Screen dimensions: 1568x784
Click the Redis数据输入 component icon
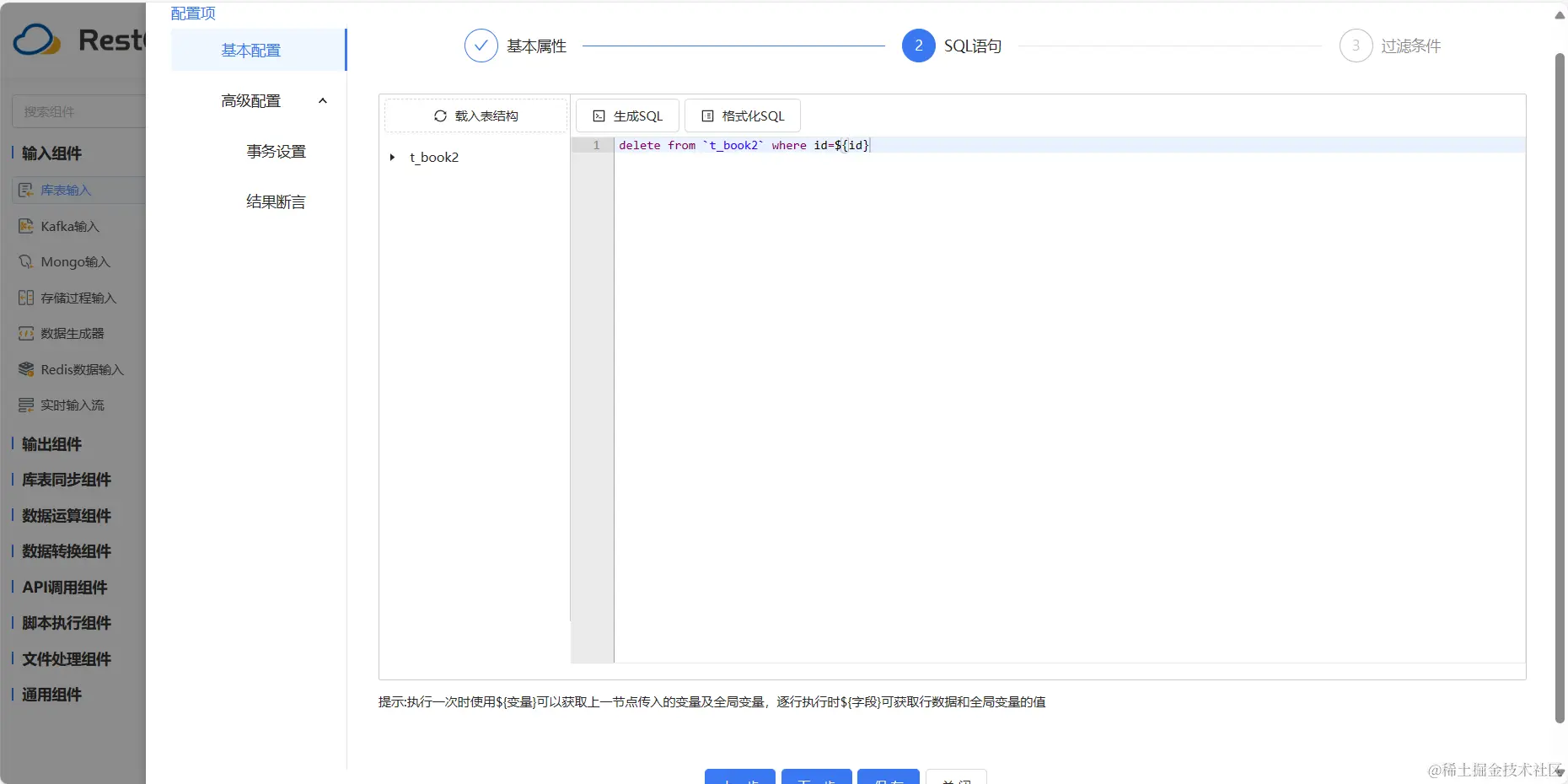pos(26,369)
